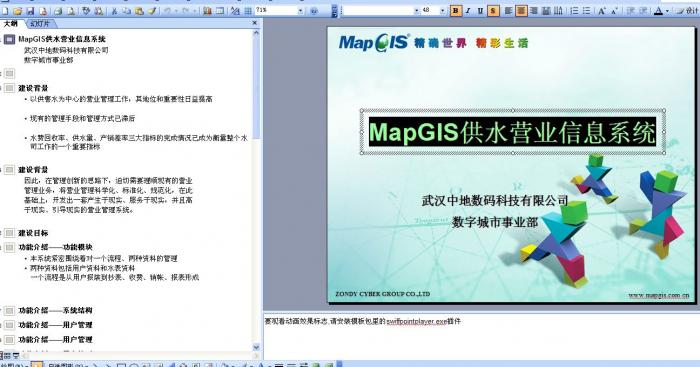Apply distributed text alignment
This screenshot has width=700, height=367.
(x=546, y=11)
